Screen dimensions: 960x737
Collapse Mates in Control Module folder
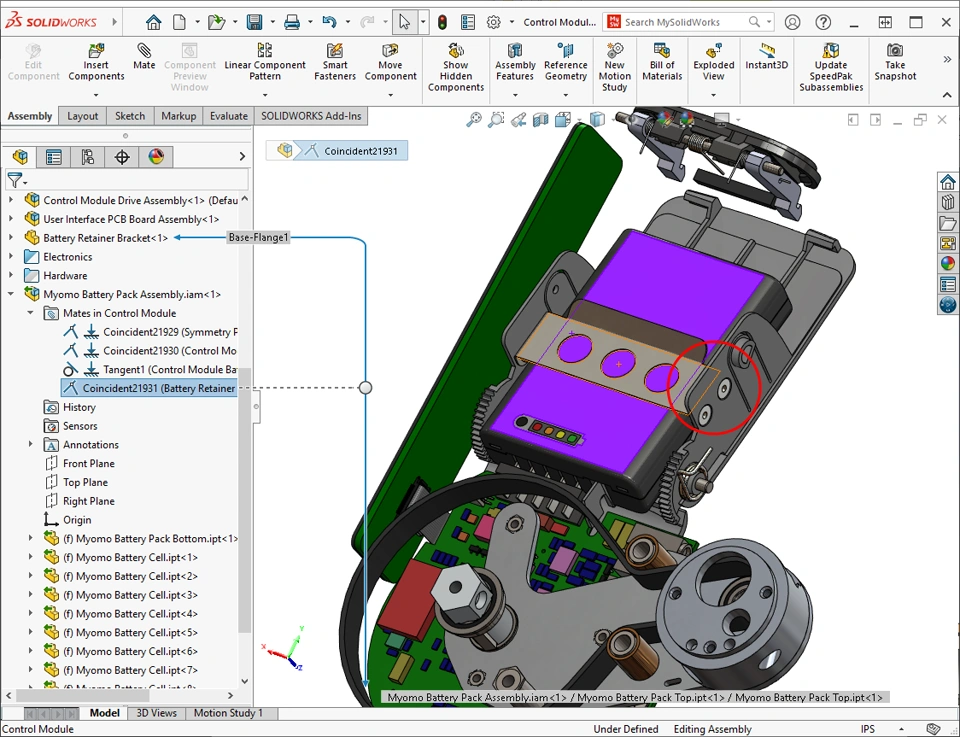point(30,313)
